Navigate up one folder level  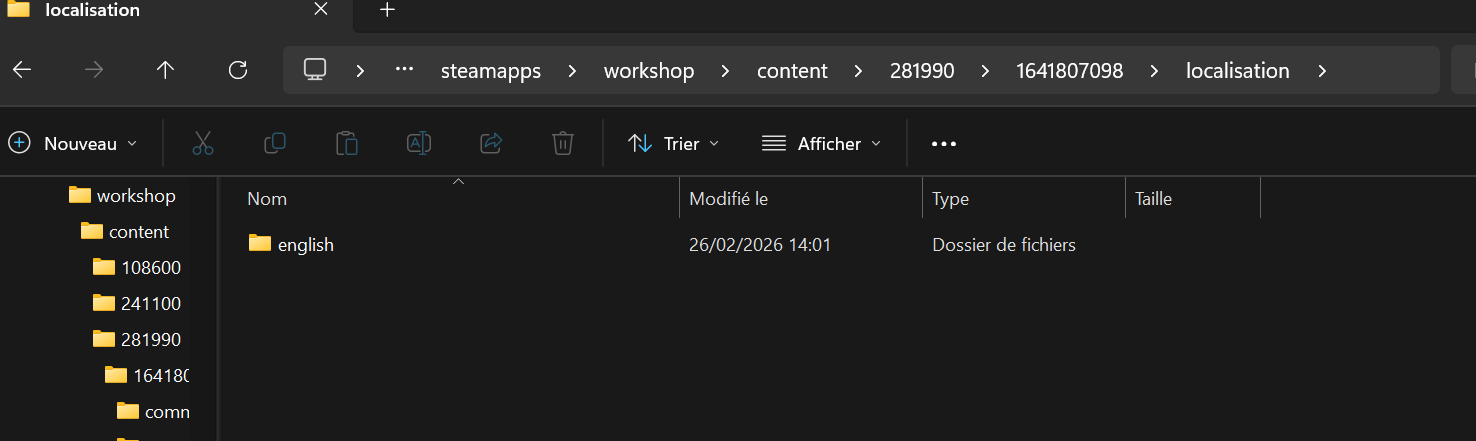(166, 70)
